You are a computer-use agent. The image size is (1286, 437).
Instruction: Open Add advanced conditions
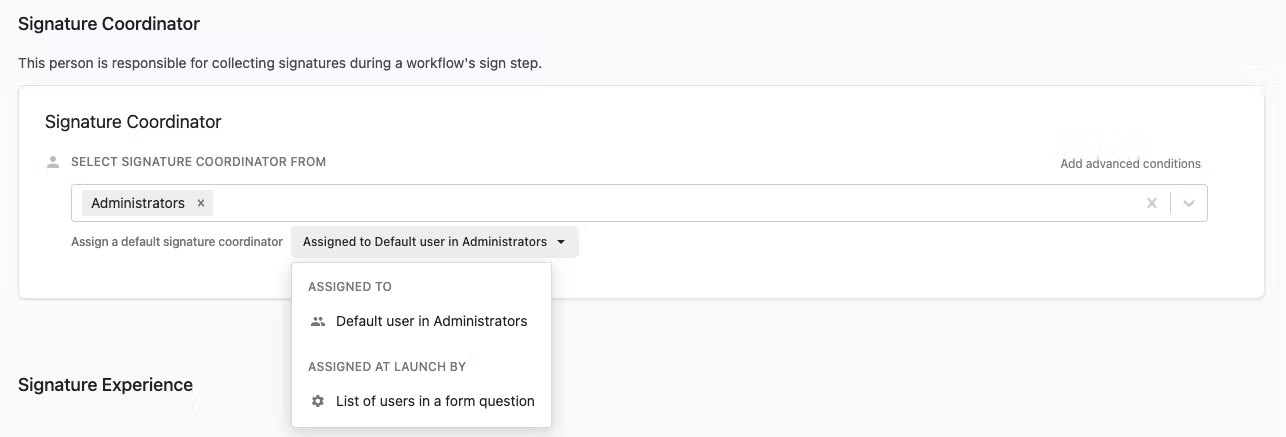pos(1130,164)
